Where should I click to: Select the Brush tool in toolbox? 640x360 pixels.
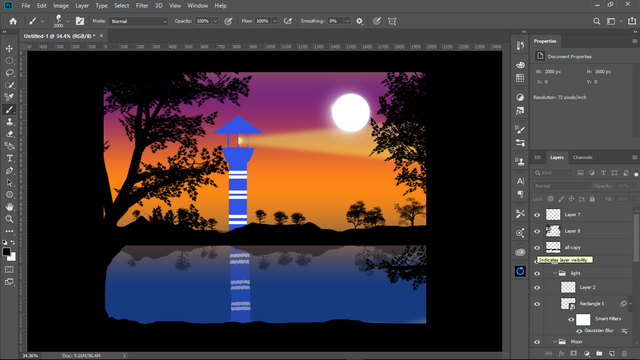[x=9, y=109]
